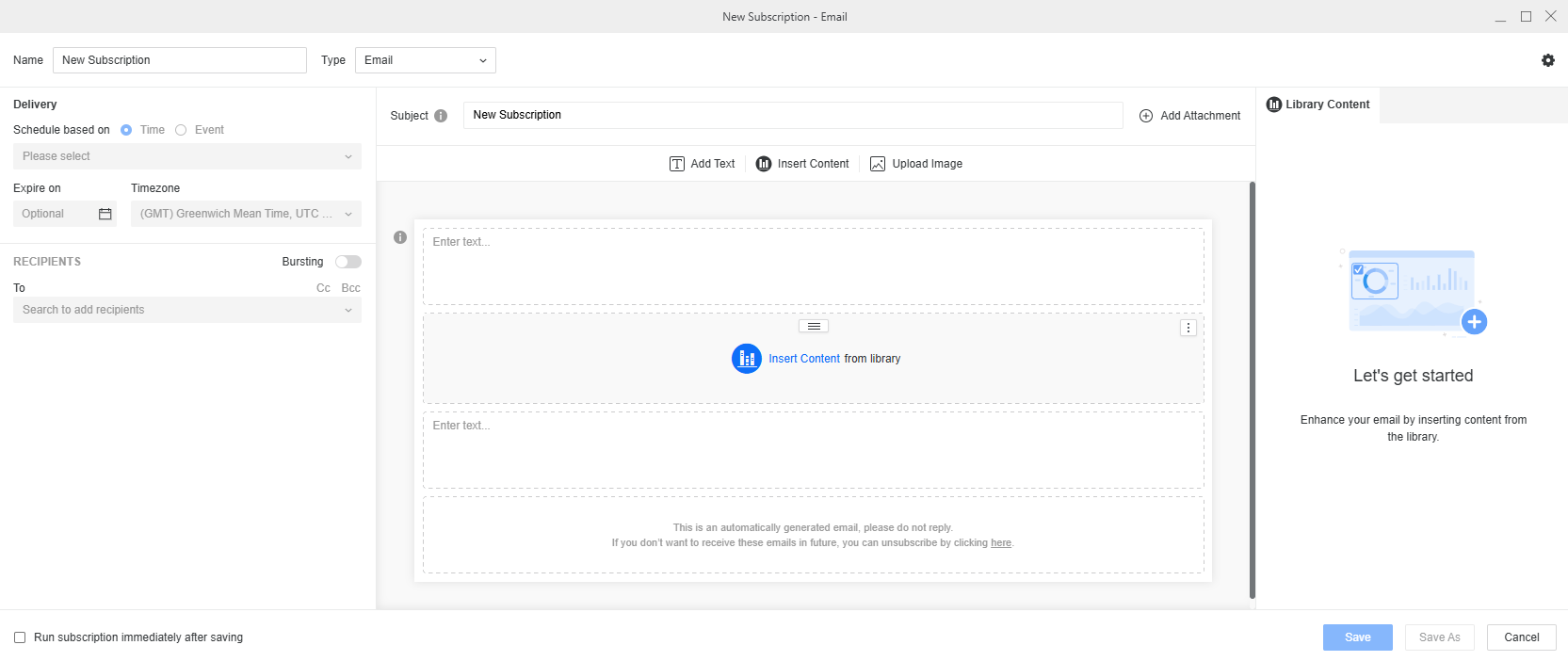
Task: Toggle the Bursting switch
Action: pos(348,262)
